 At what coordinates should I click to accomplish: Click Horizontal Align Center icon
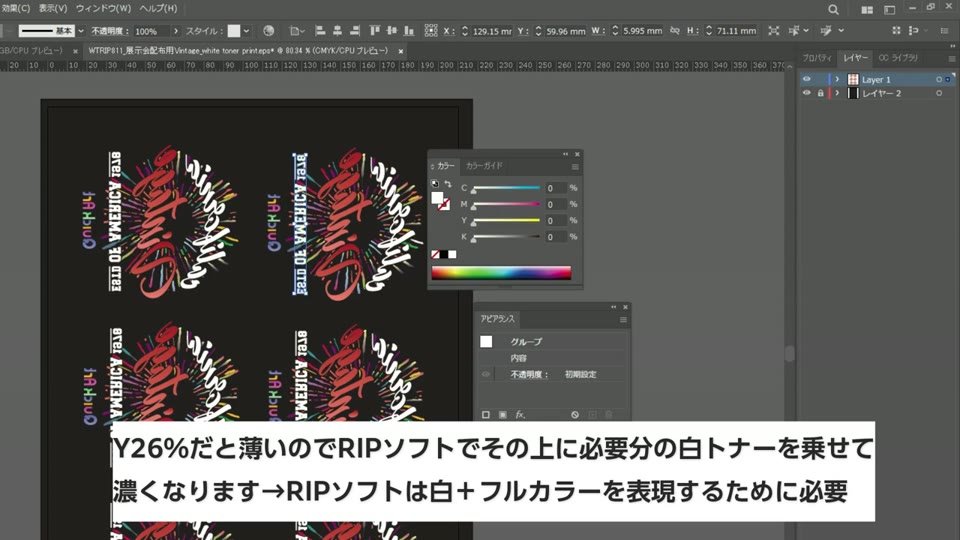(x=337, y=30)
